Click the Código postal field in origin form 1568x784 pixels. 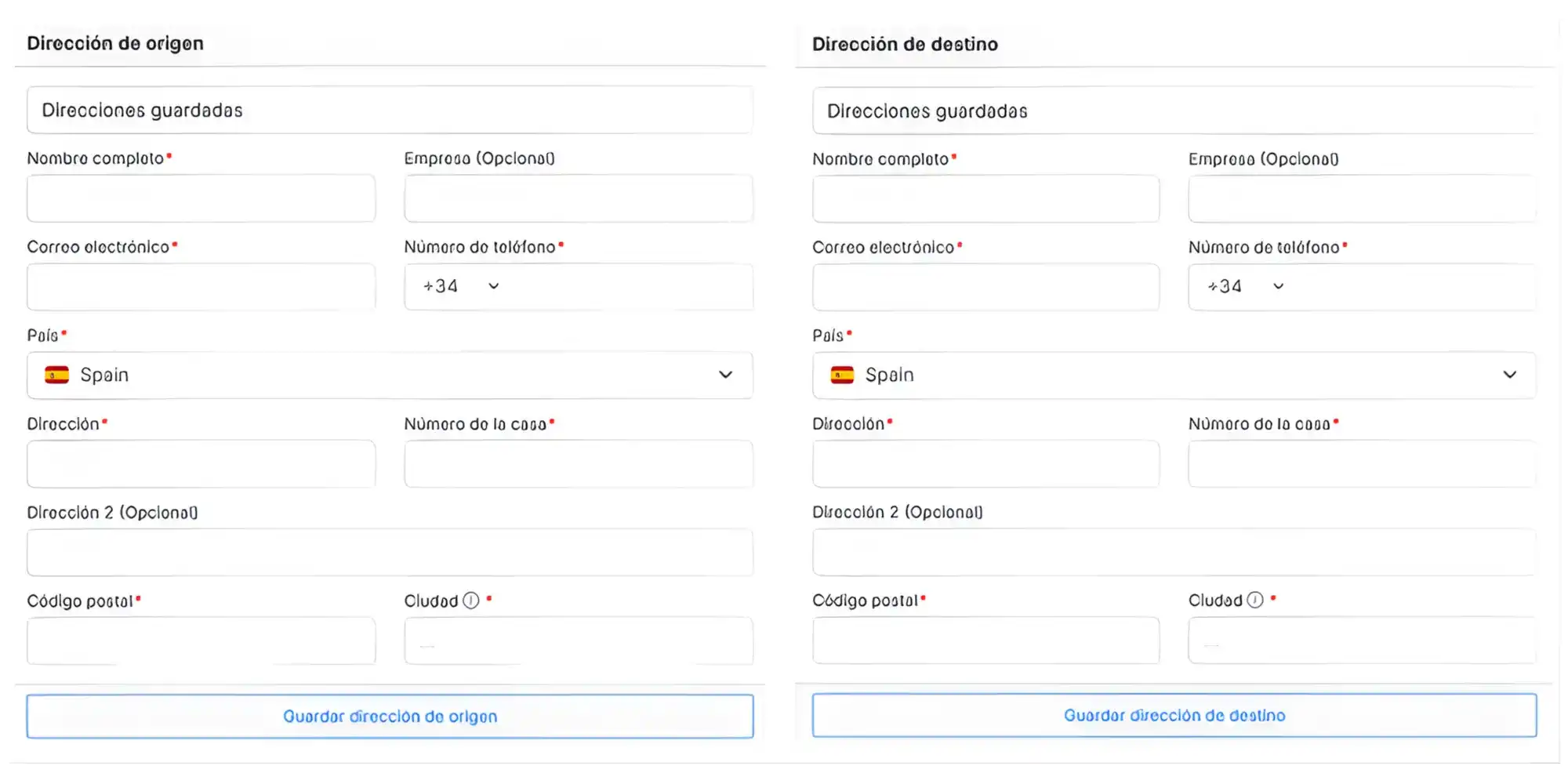[201, 641]
